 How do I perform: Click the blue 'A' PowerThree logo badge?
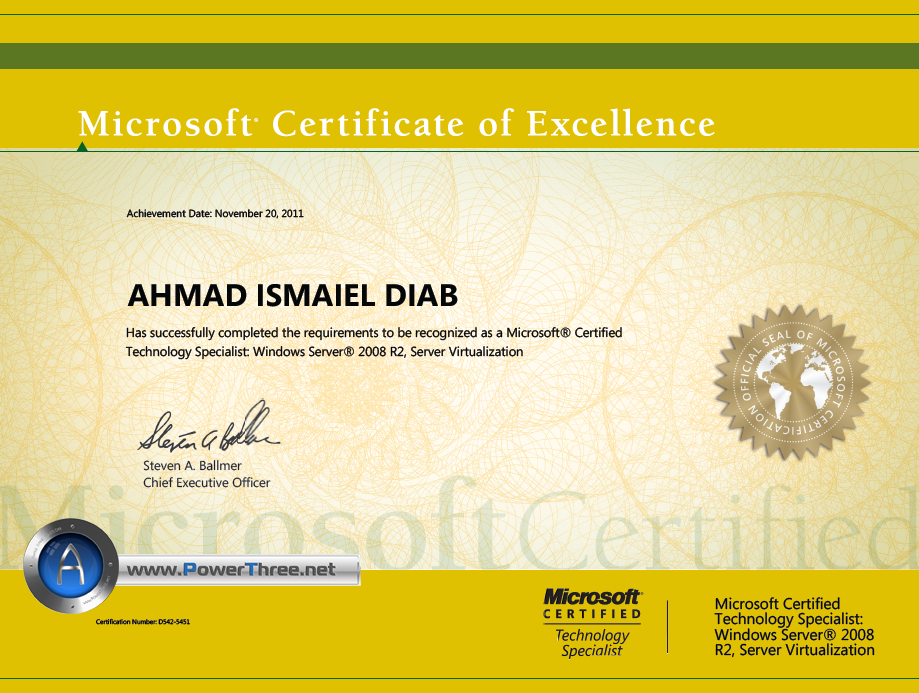[71, 566]
